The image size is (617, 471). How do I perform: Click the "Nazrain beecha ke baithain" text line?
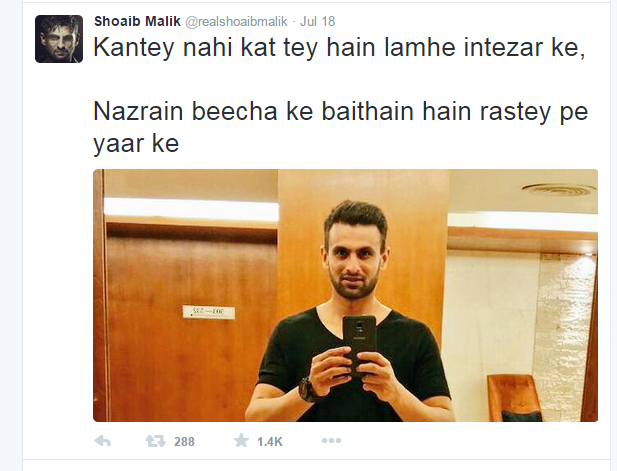click(253, 112)
